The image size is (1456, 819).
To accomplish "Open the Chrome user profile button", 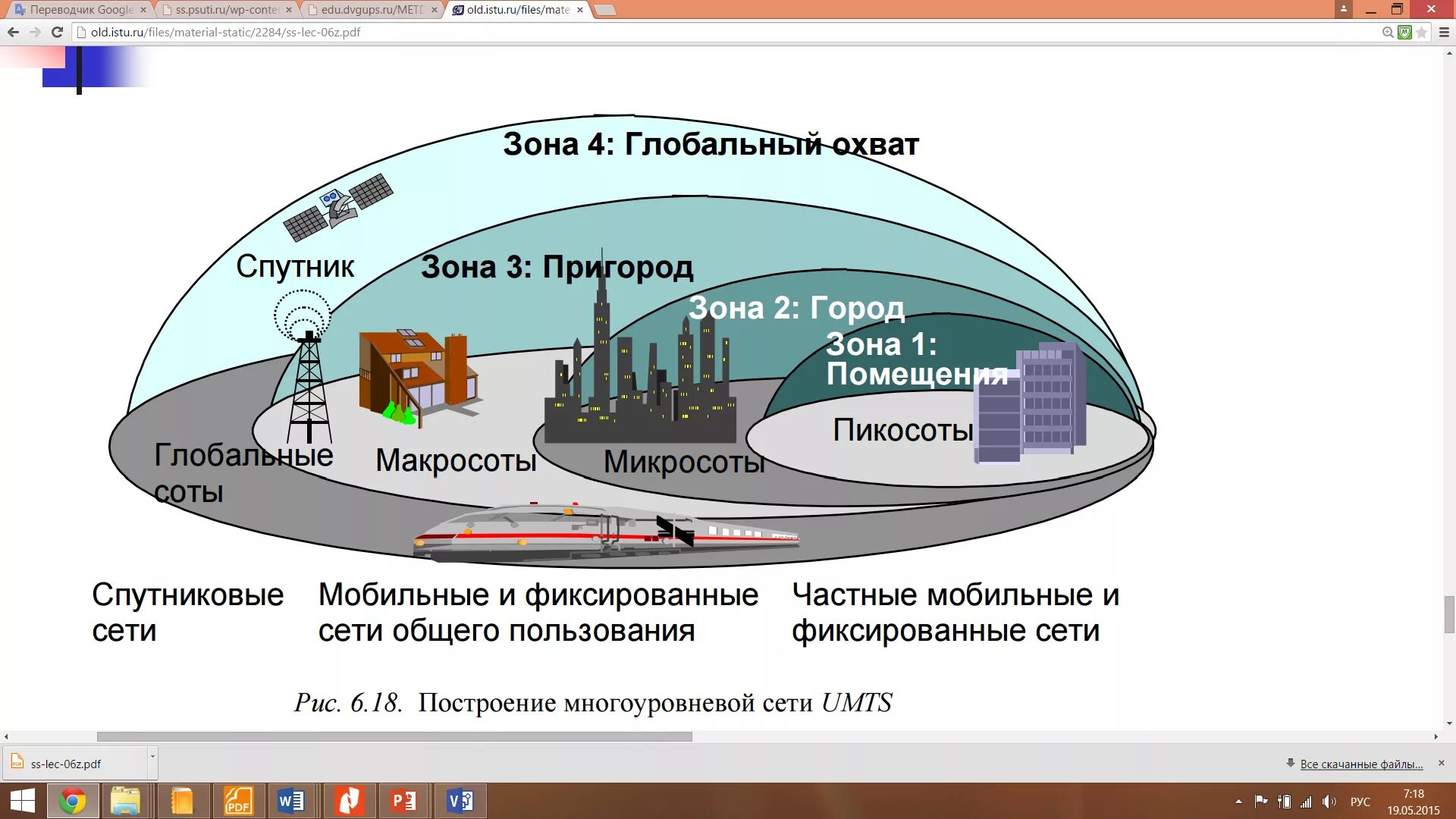I will (1343, 8).
